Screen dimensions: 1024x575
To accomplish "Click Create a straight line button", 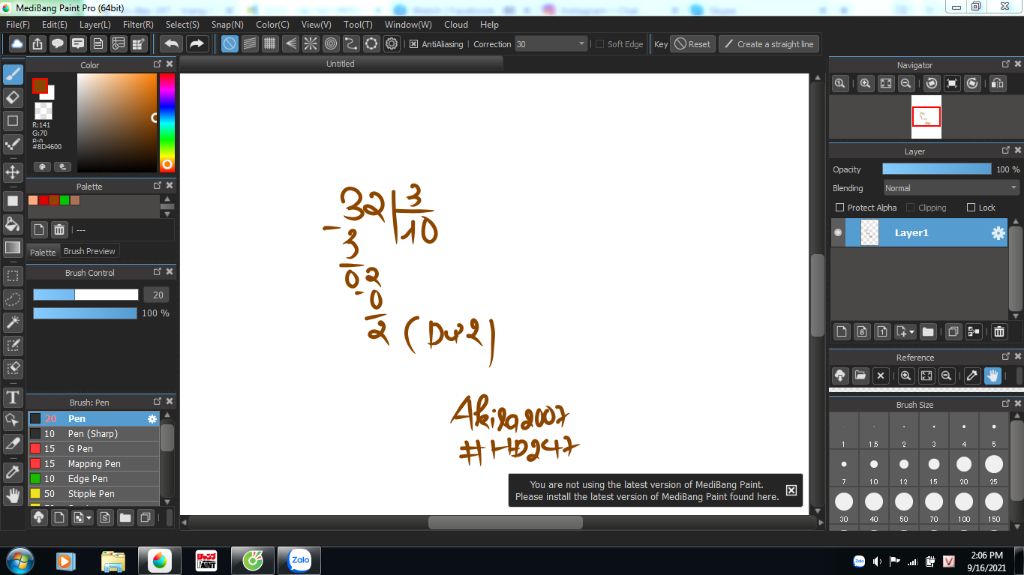I will (x=769, y=44).
